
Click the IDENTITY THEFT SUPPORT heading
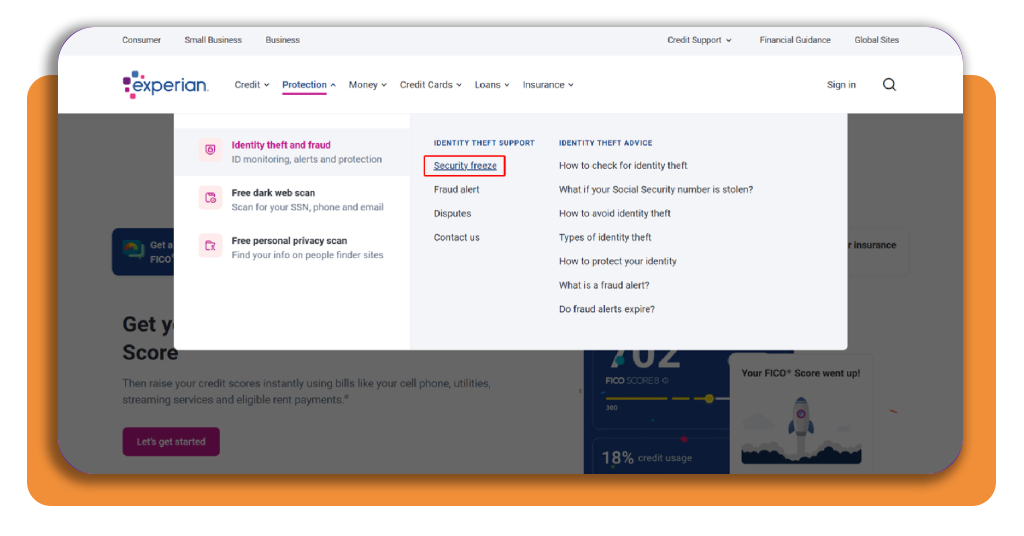coord(484,143)
